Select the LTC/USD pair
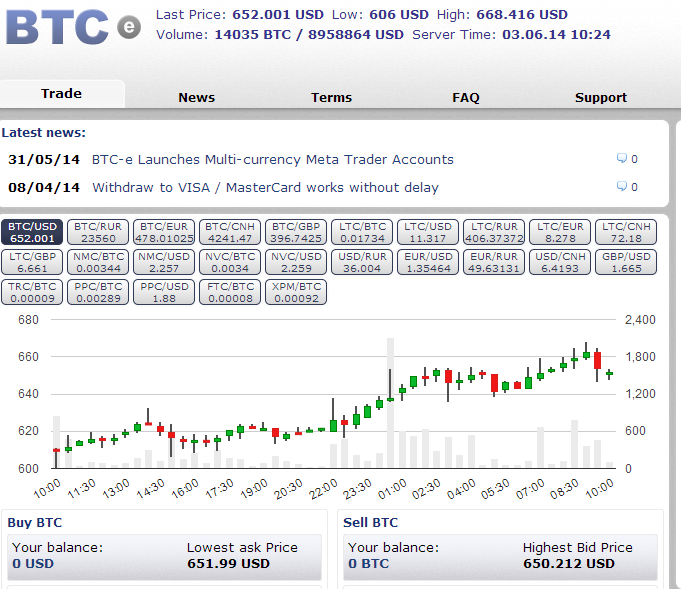 click(428, 232)
